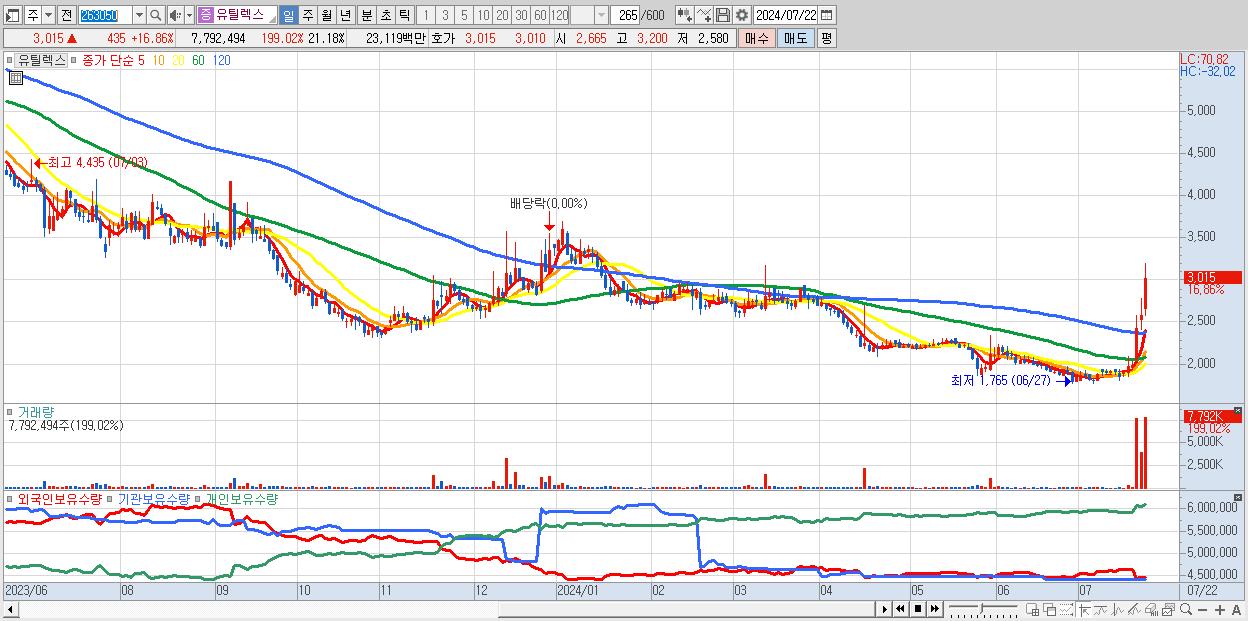Image resolution: width=1248 pixels, height=621 pixels.
Task: Click the stock search magnifier icon
Action: point(155,15)
